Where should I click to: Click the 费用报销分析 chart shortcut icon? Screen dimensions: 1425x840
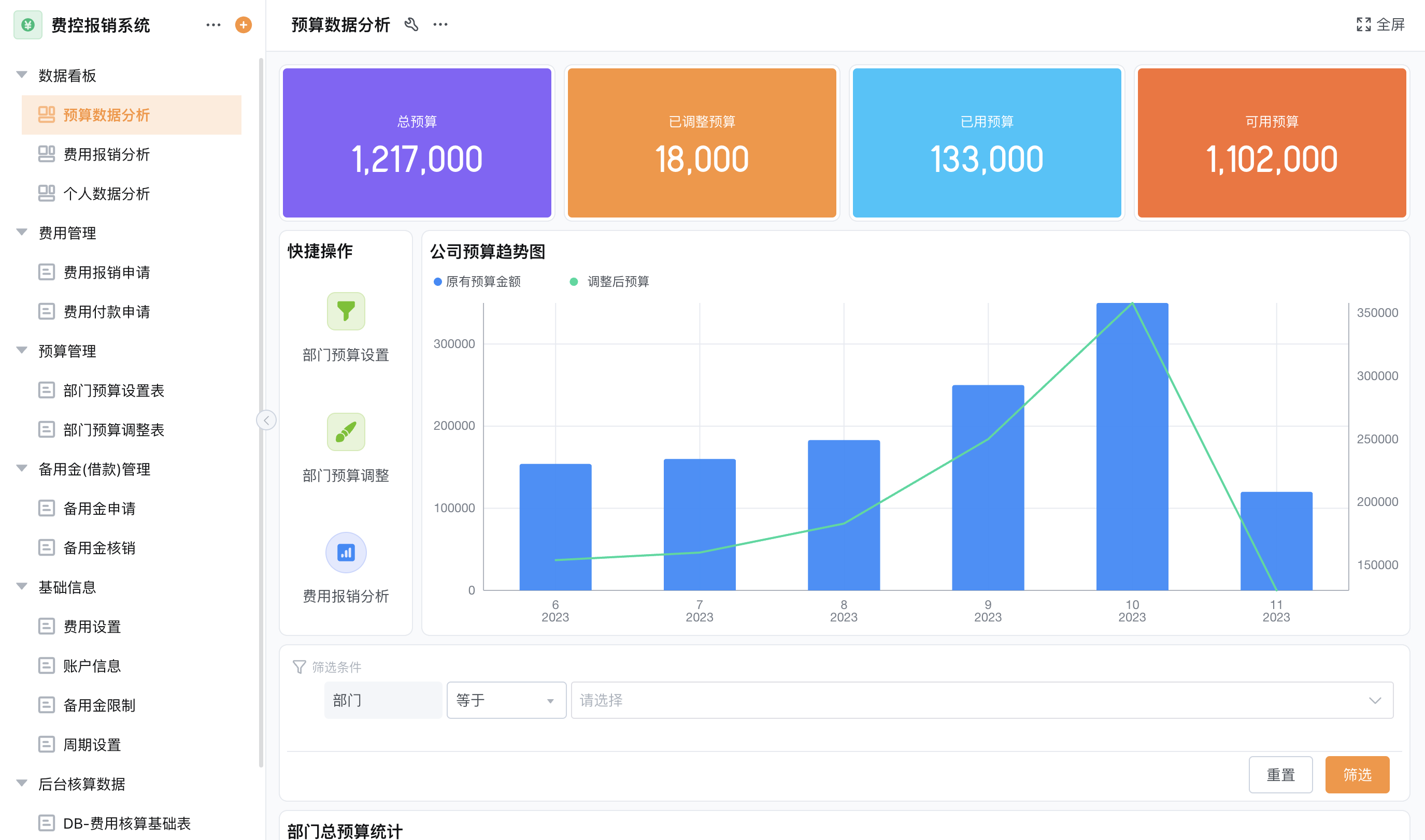(x=346, y=553)
